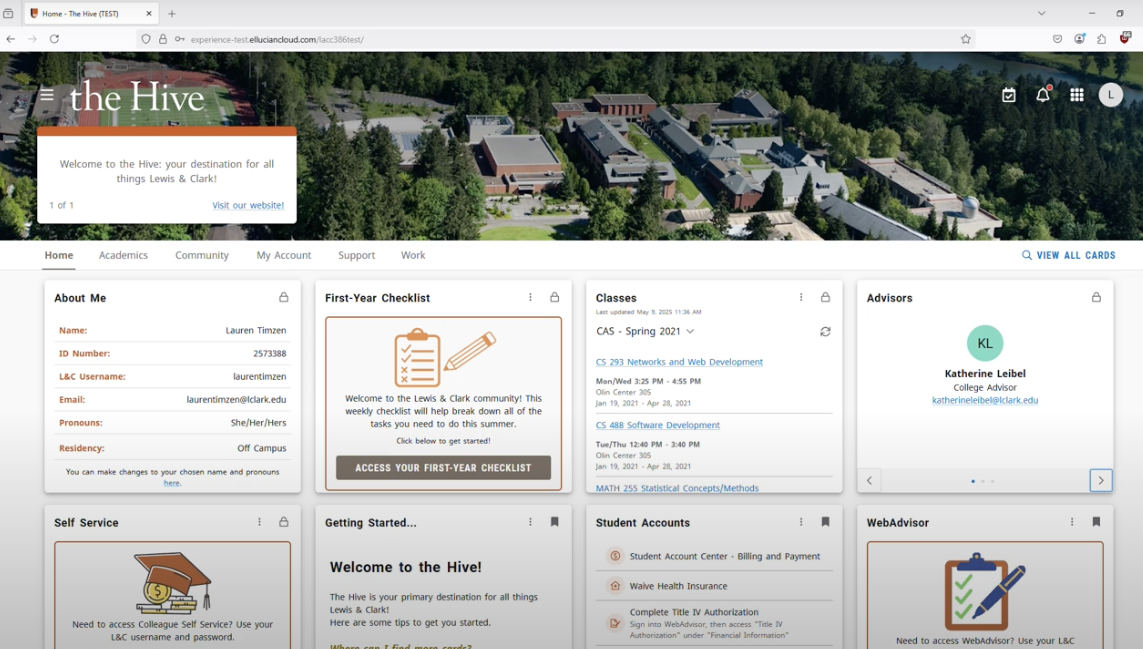
Task: Click the magnifier next to View All Cards
Action: click(1026, 255)
